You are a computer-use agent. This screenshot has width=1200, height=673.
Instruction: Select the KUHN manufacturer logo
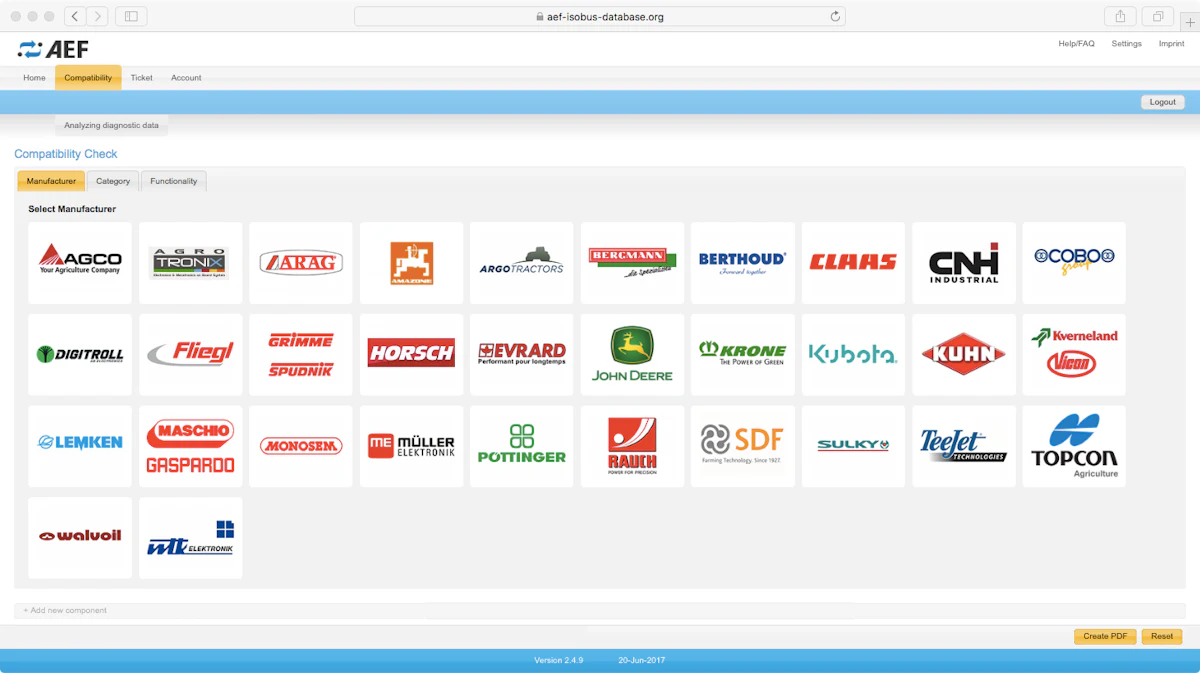[964, 355]
